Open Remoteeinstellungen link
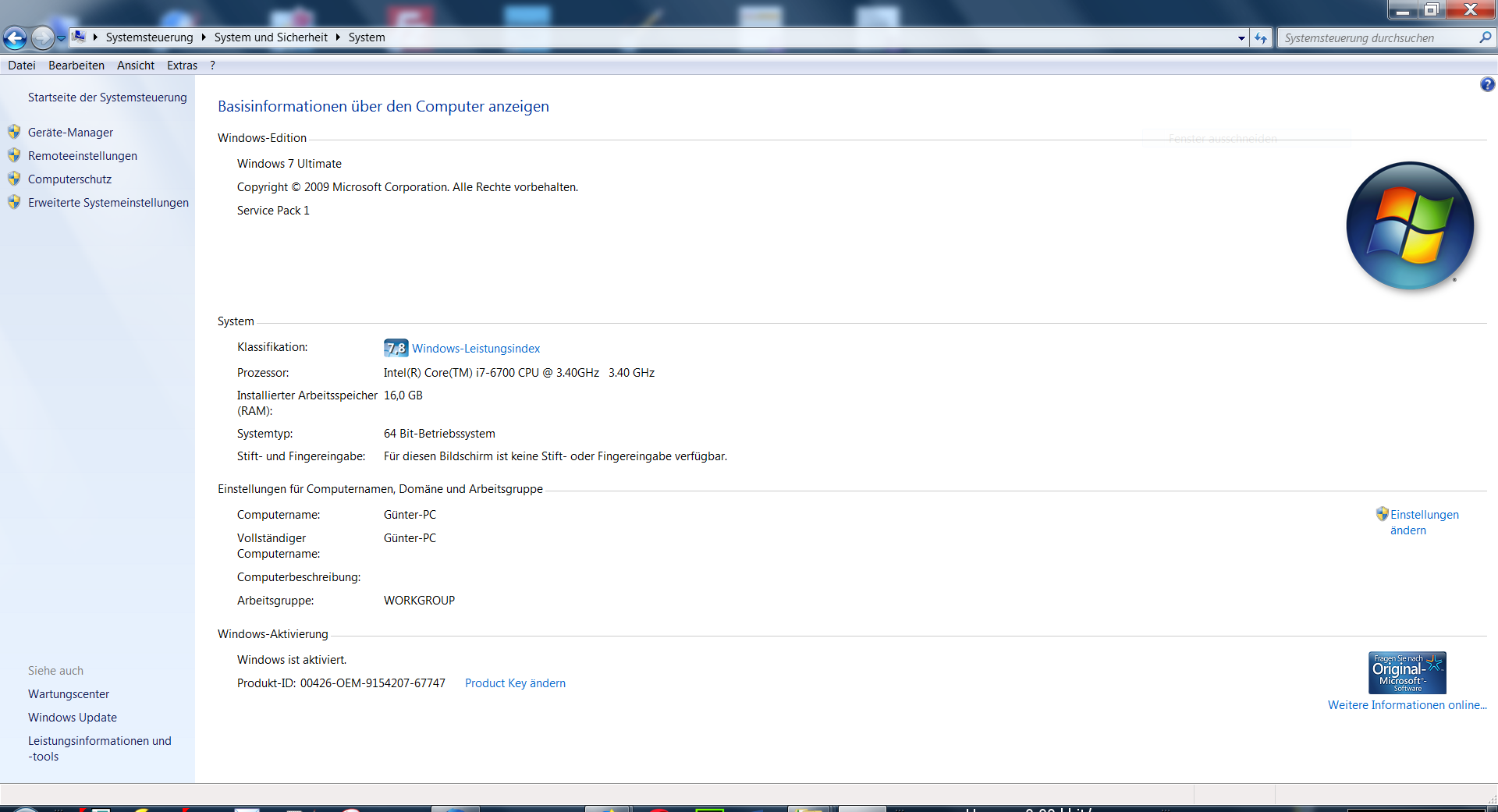 (x=83, y=156)
